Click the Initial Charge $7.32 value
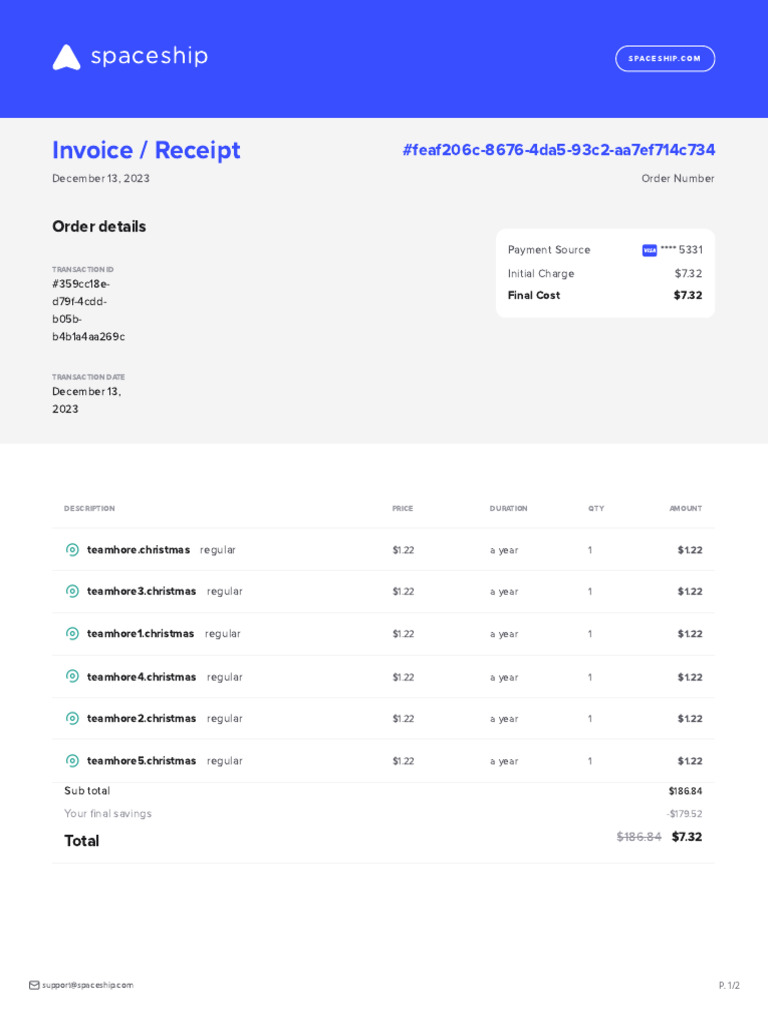Screen dimensions: 768x1024 coord(688,274)
